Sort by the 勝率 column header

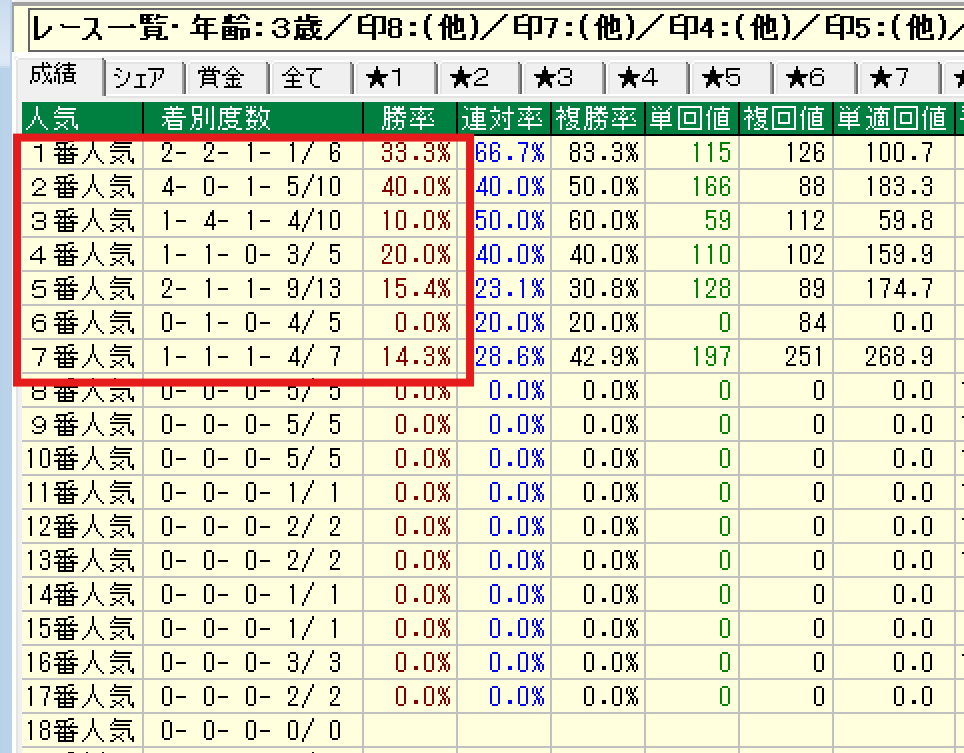[408, 118]
